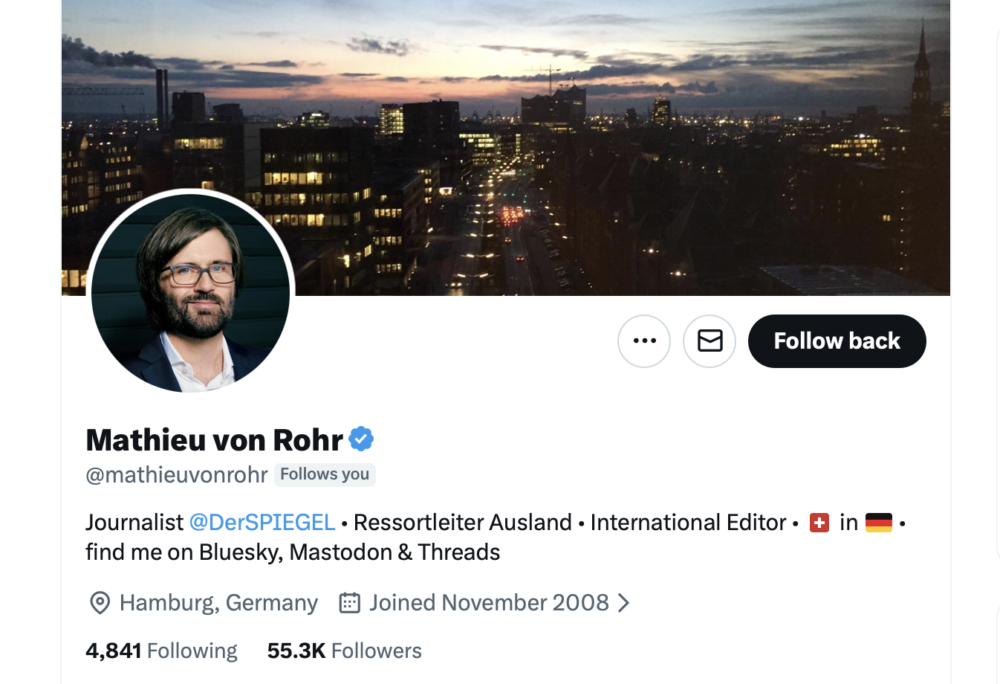The height and width of the screenshot is (684, 1000).
Task: Click the @mathieuvonrohr handle
Action: (176, 475)
